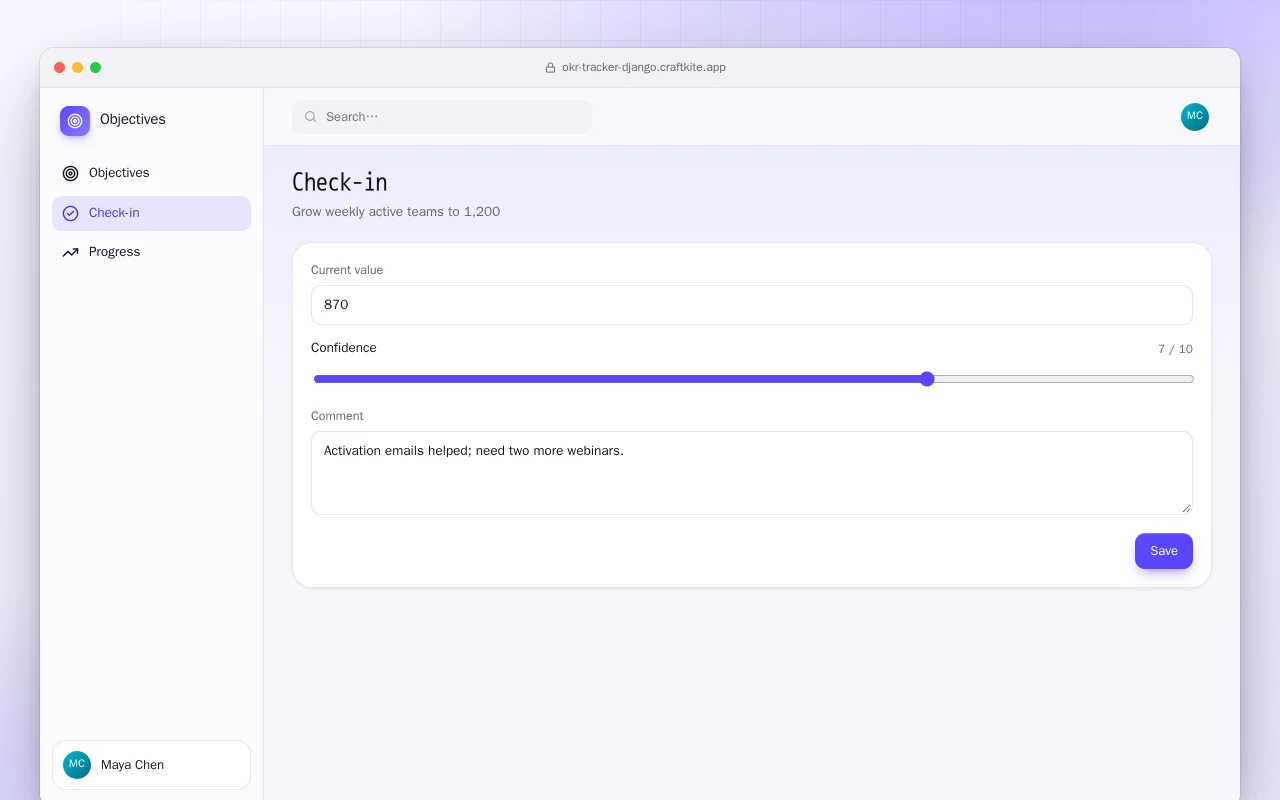The height and width of the screenshot is (800, 1280).
Task: Go to the Progress nav label
Action: [x=114, y=252]
